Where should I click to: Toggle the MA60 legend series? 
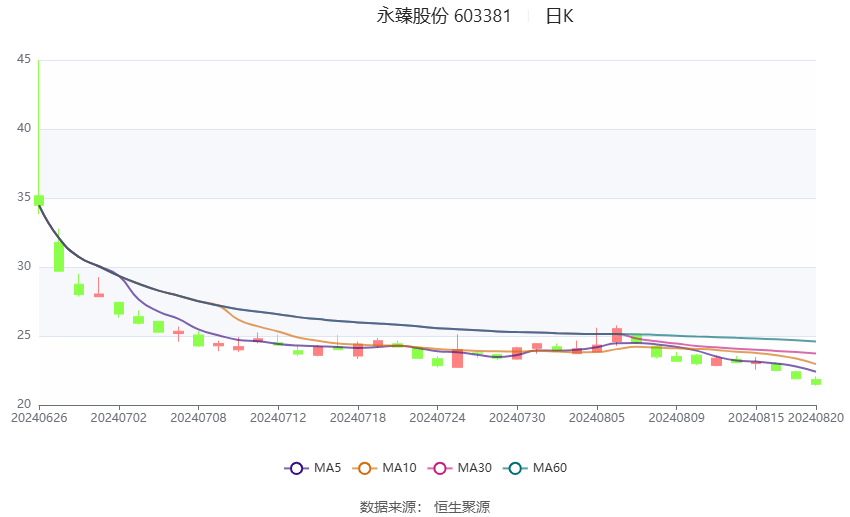[x=535, y=468]
